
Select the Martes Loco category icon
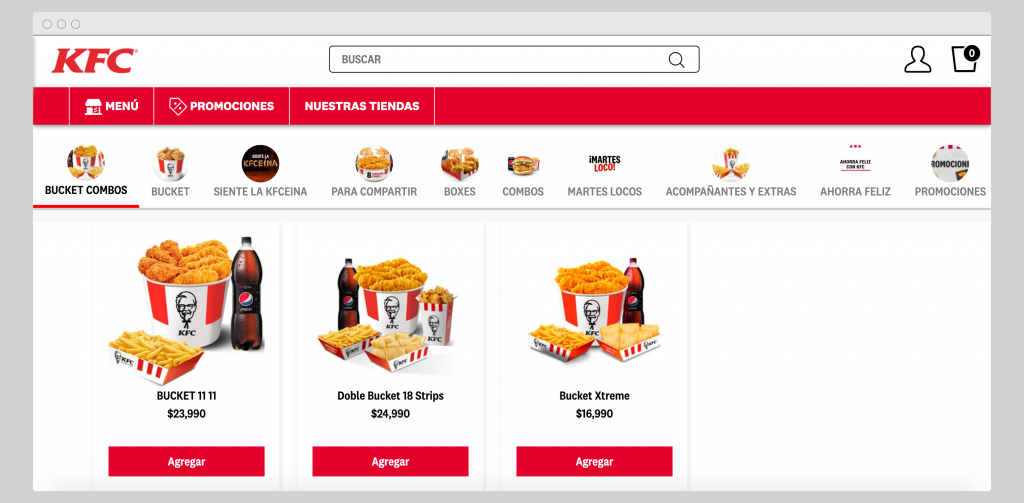pos(604,163)
